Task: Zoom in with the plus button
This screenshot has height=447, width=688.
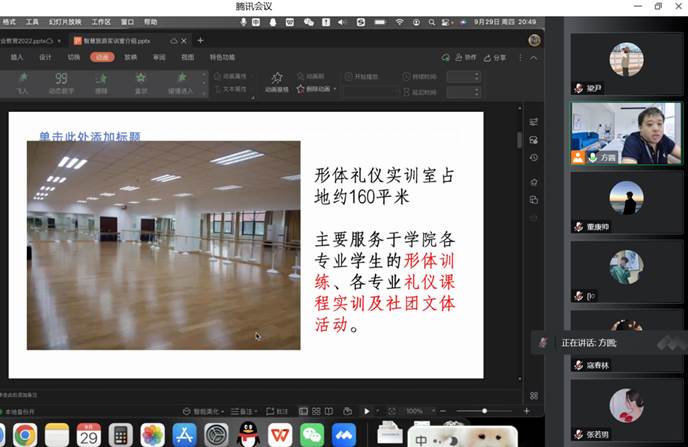Action: (527, 411)
